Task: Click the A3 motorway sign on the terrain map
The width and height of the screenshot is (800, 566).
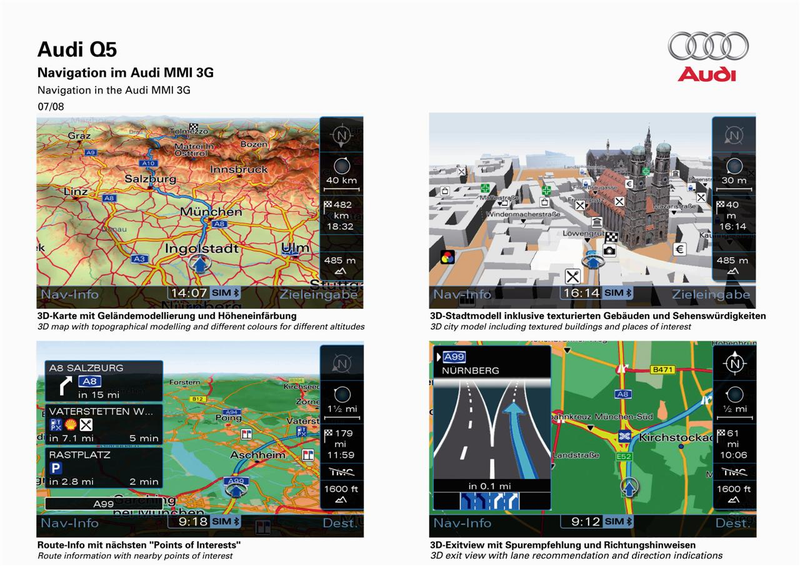Action: [x=139, y=259]
